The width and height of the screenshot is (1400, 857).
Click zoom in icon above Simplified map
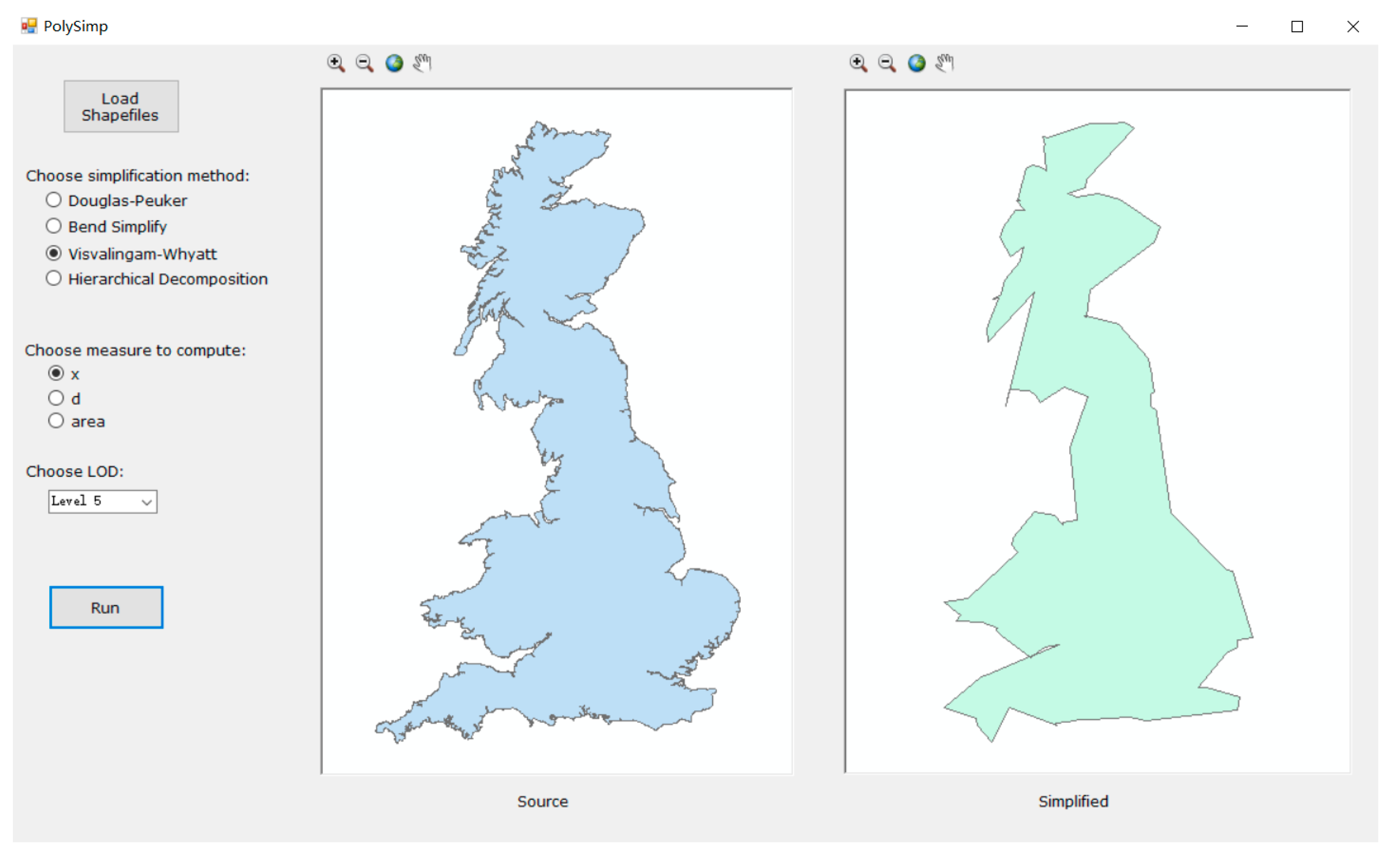[859, 63]
